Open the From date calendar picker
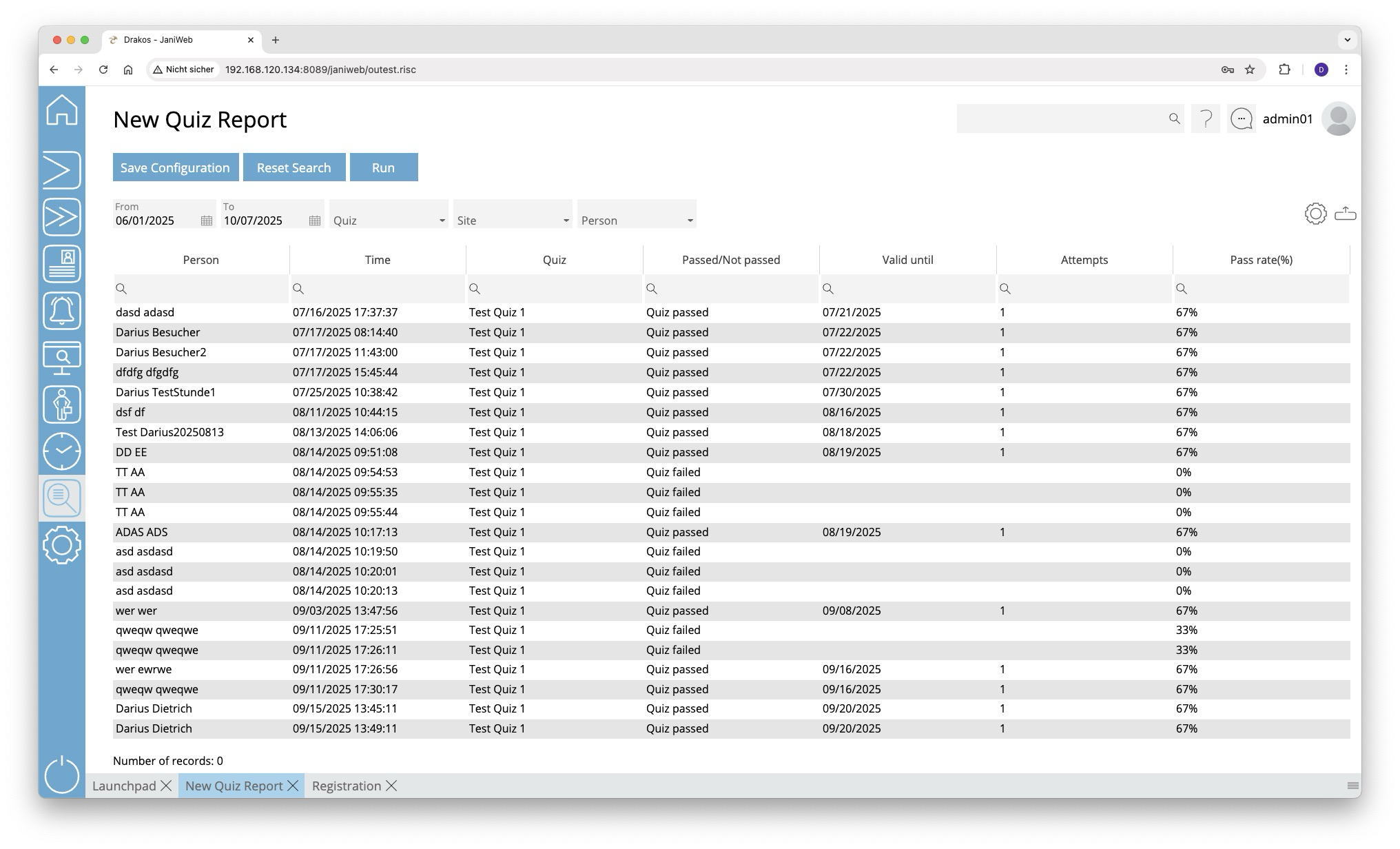Viewport: 1400px width, 849px height. click(x=206, y=221)
